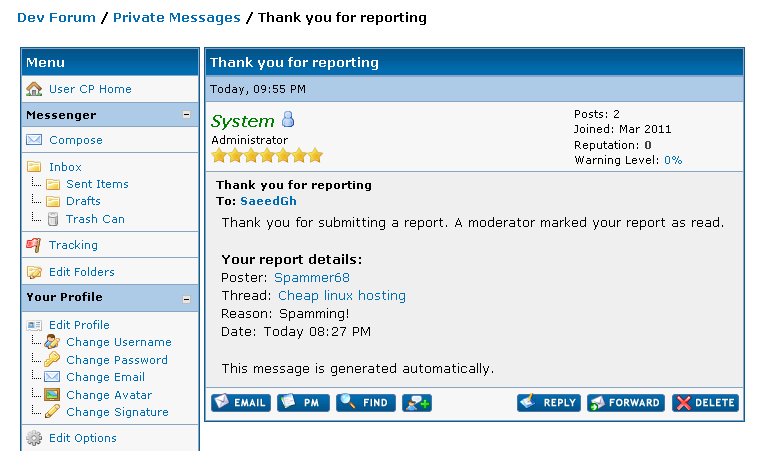Click the REPLY button

tap(548, 403)
